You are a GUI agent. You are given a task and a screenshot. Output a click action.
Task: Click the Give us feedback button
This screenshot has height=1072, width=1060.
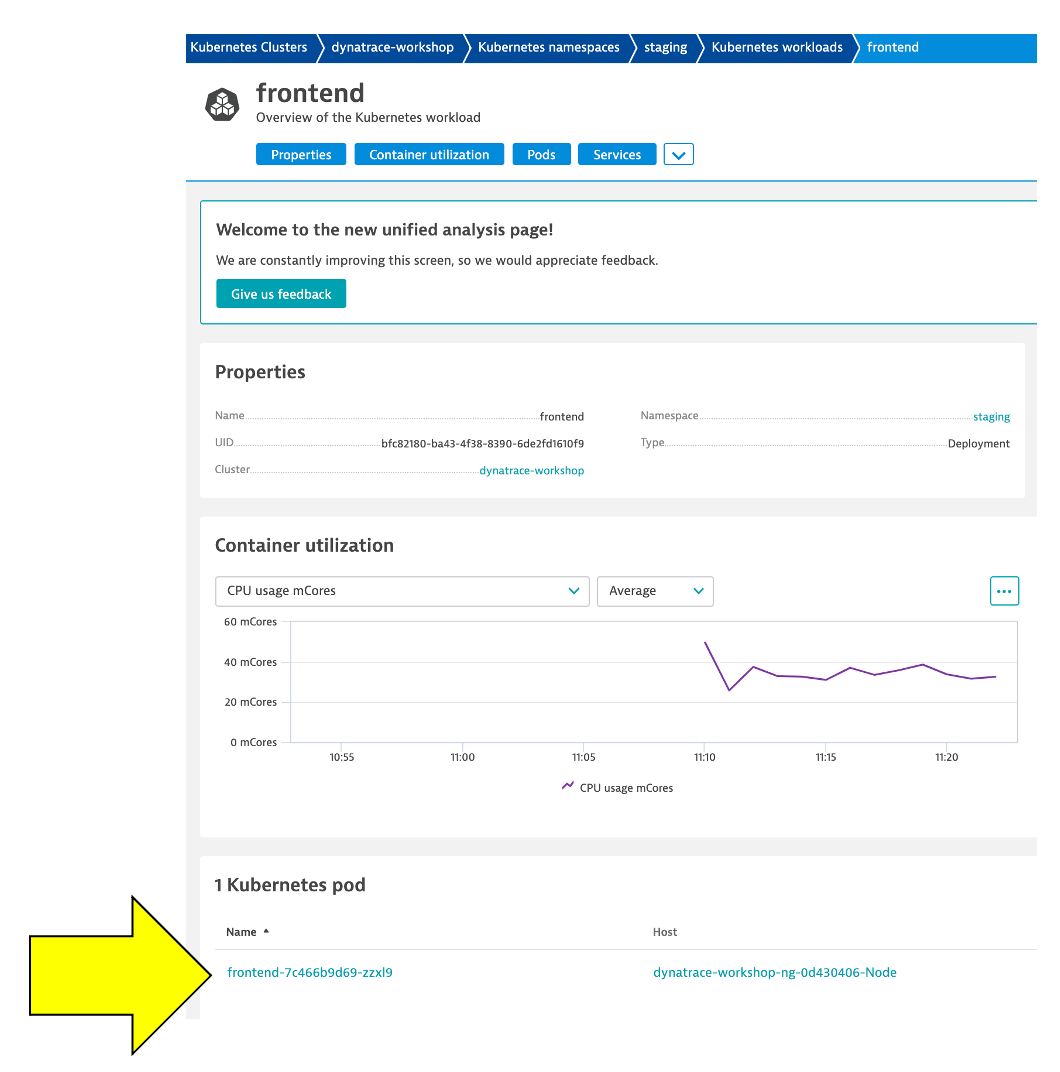281,294
